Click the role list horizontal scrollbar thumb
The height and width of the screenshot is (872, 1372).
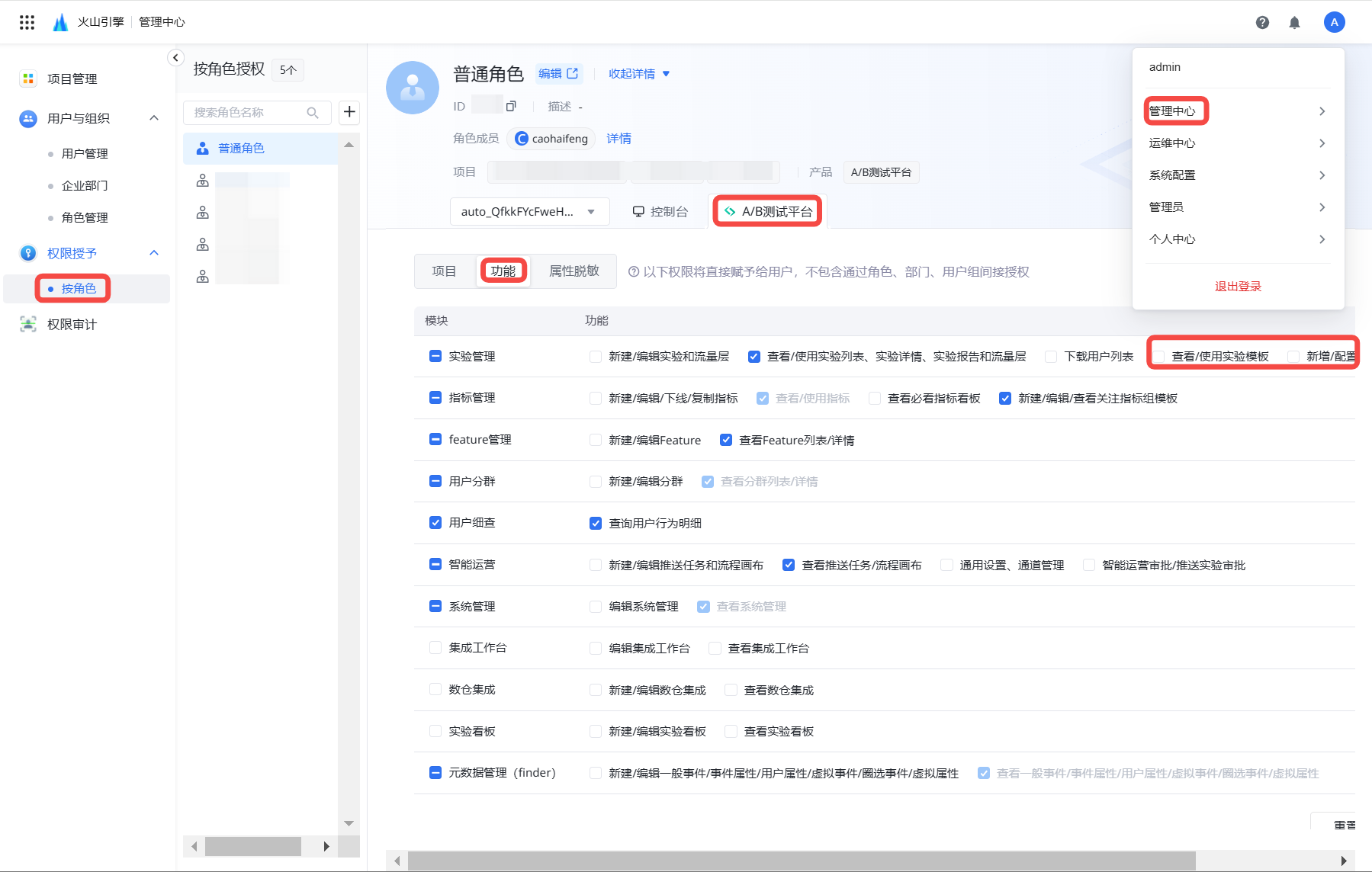tap(252, 846)
